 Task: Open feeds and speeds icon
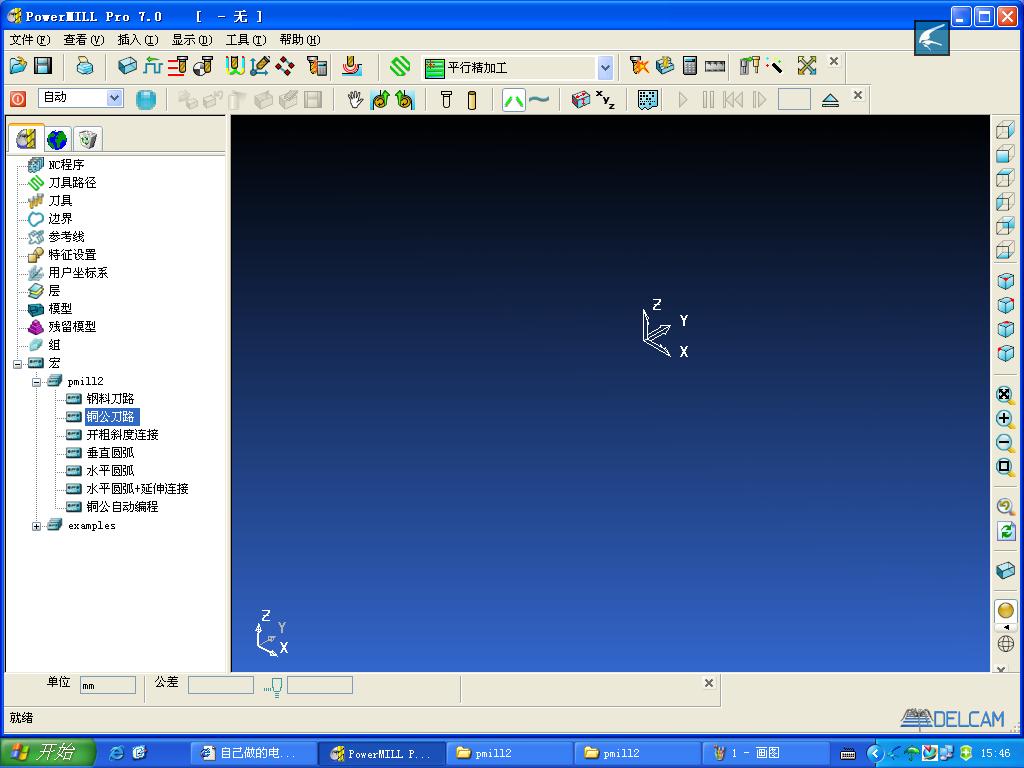pos(153,65)
